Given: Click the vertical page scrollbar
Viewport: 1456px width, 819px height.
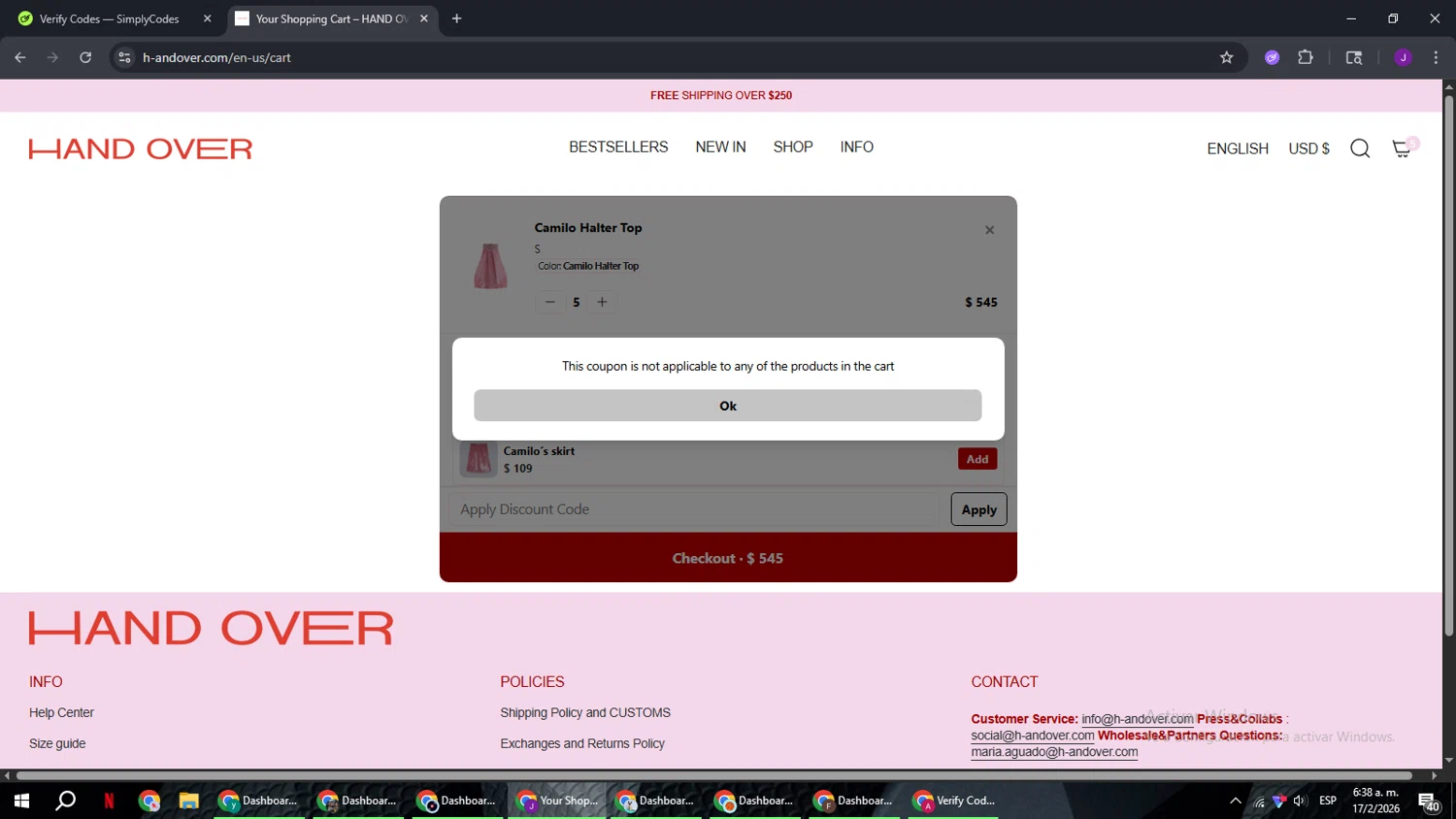Looking at the screenshot, I should tap(1448, 366).
